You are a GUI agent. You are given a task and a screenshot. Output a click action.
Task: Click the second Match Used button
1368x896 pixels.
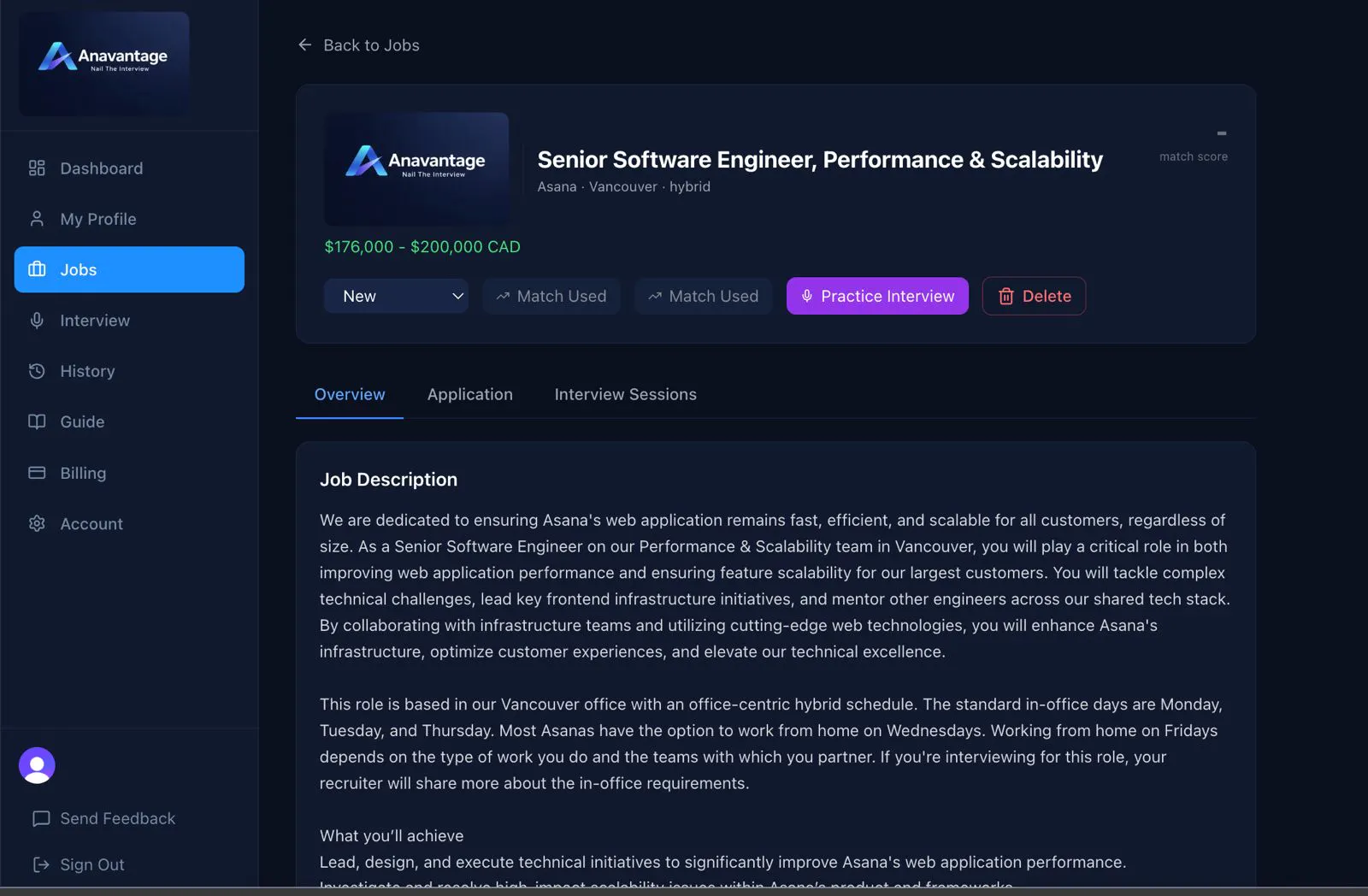704,296
